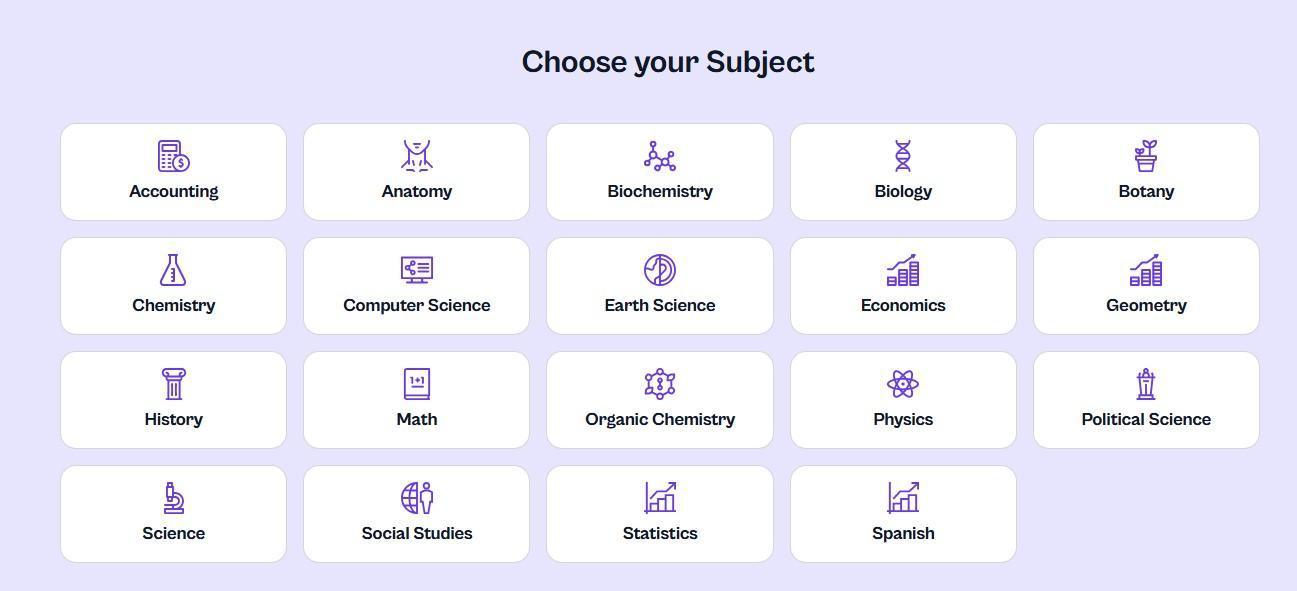Image resolution: width=1297 pixels, height=591 pixels.
Task: Click the flask icon above Chemistry
Action: (173, 269)
